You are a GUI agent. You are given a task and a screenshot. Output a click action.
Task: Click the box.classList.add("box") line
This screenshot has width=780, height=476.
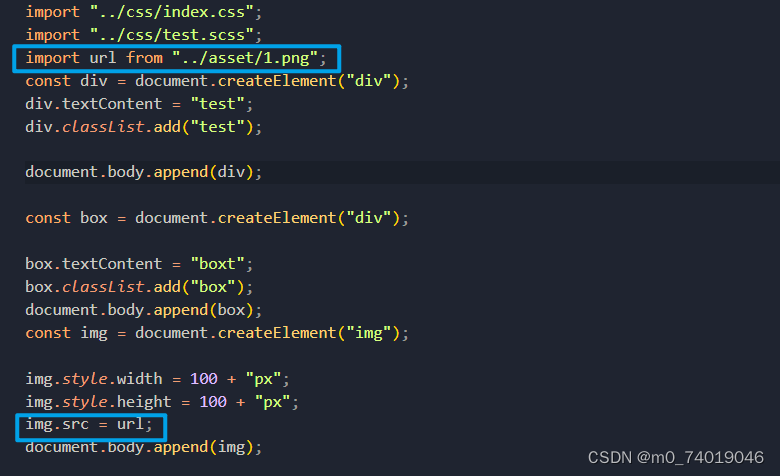point(139,287)
